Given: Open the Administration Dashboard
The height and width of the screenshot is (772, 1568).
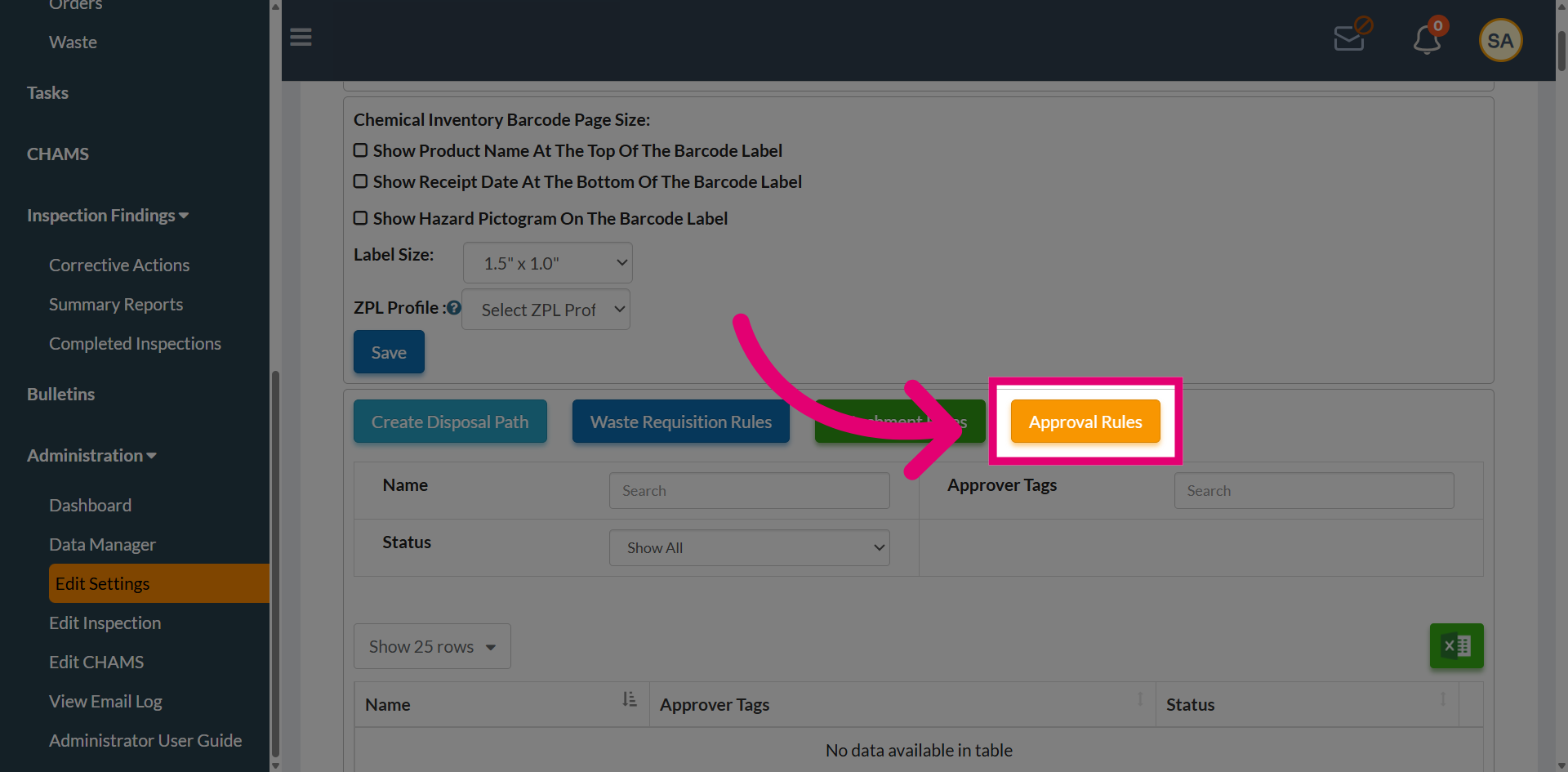Looking at the screenshot, I should pyautogui.click(x=90, y=506).
